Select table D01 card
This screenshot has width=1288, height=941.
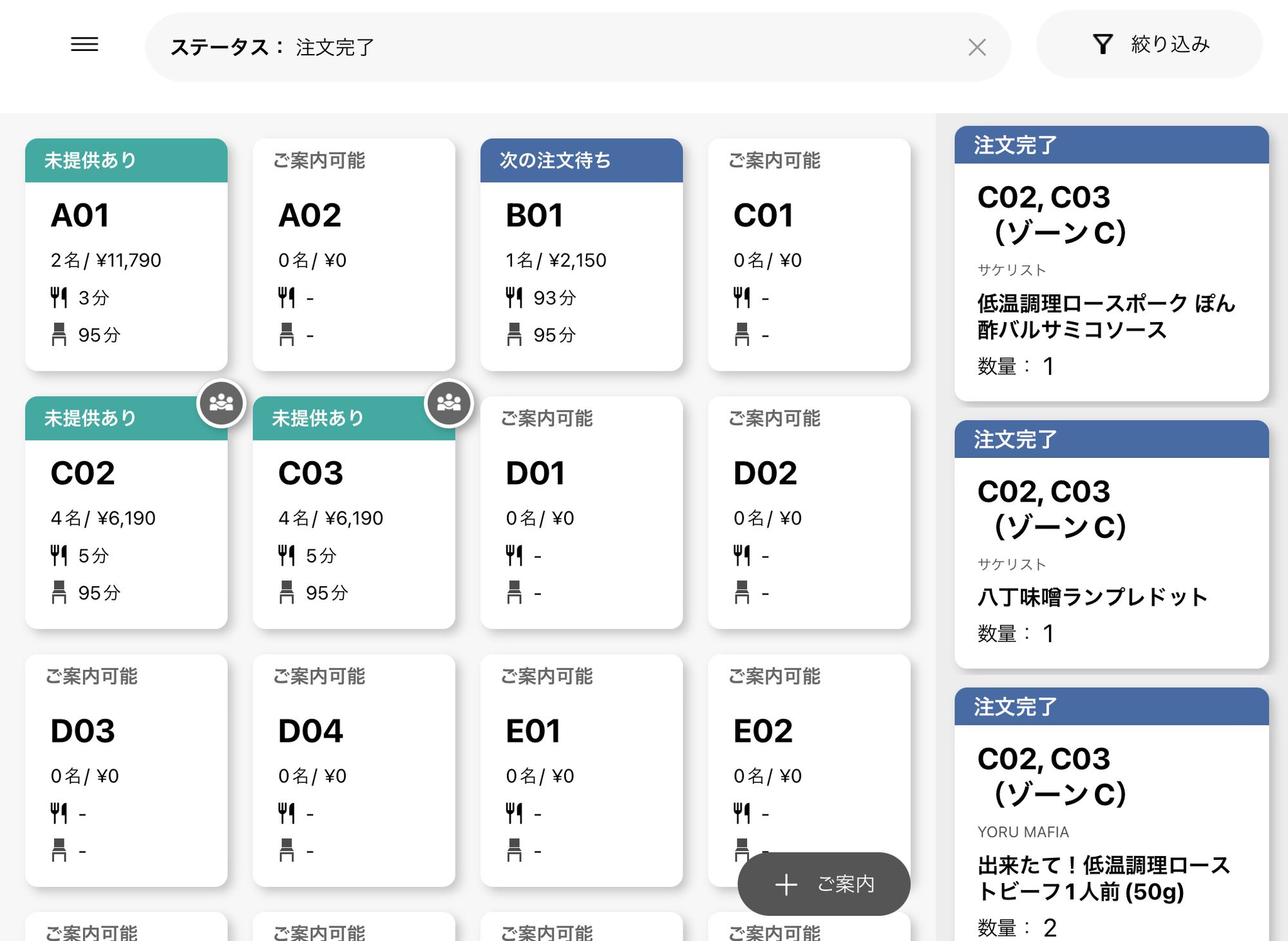(x=581, y=512)
